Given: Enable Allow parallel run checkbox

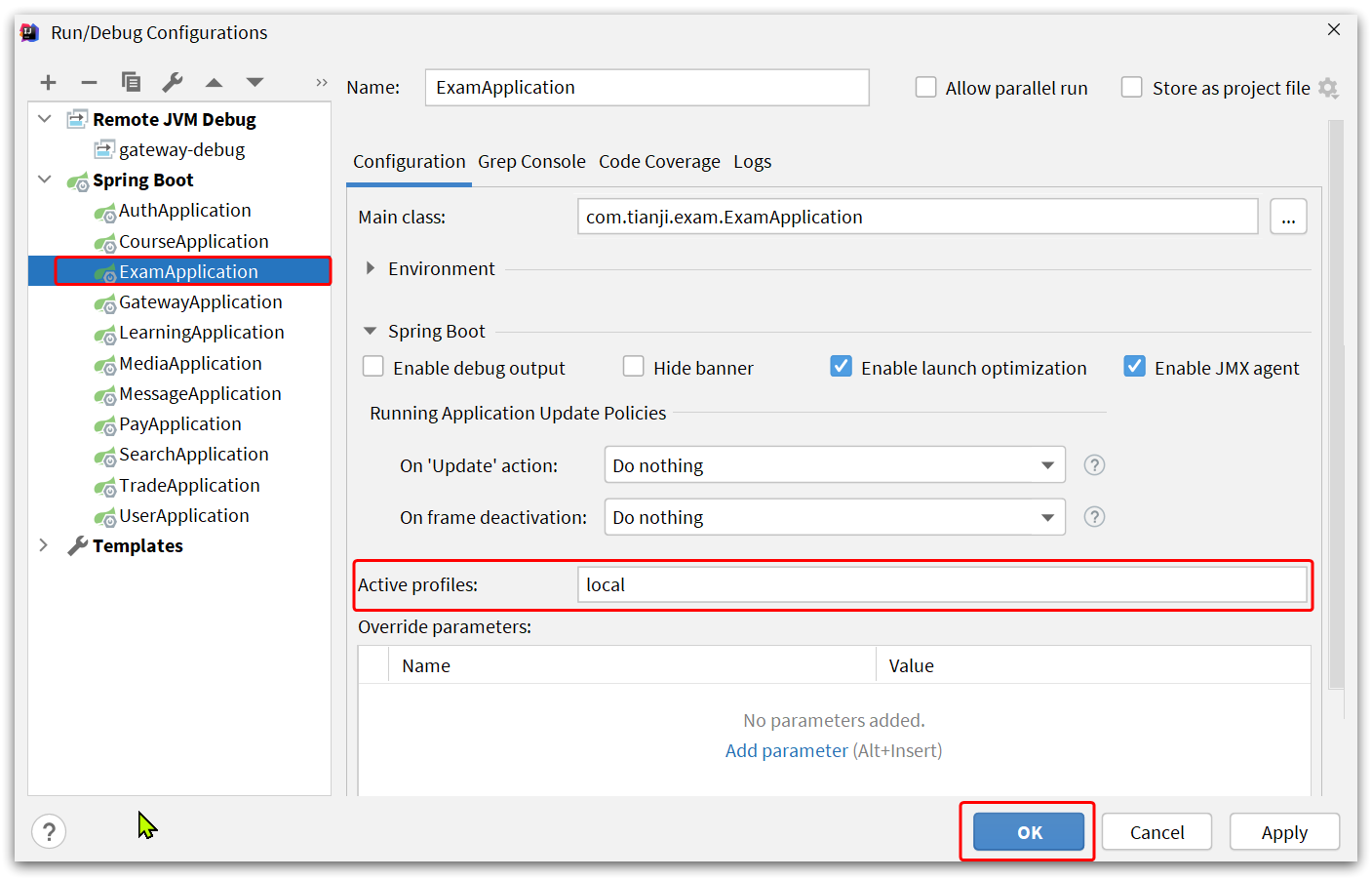Looking at the screenshot, I should [925, 87].
